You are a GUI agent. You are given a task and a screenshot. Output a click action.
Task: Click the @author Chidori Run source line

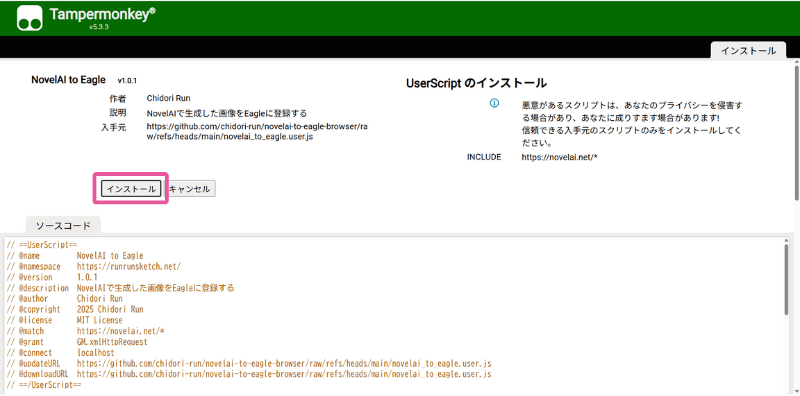tap(64, 299)
